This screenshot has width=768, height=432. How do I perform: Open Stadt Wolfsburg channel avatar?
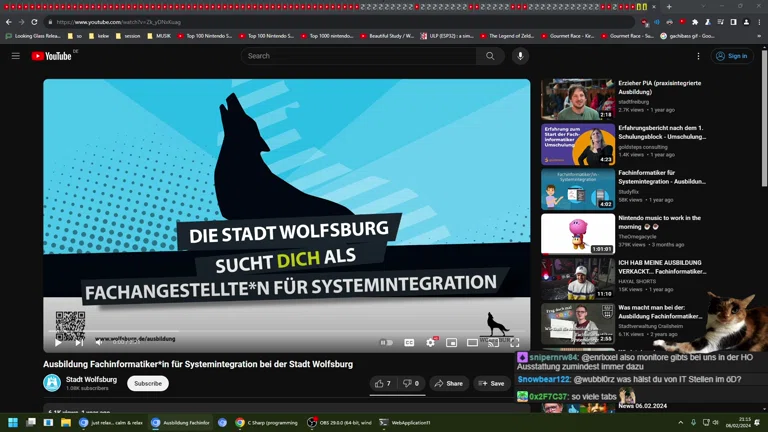[52, 383]
